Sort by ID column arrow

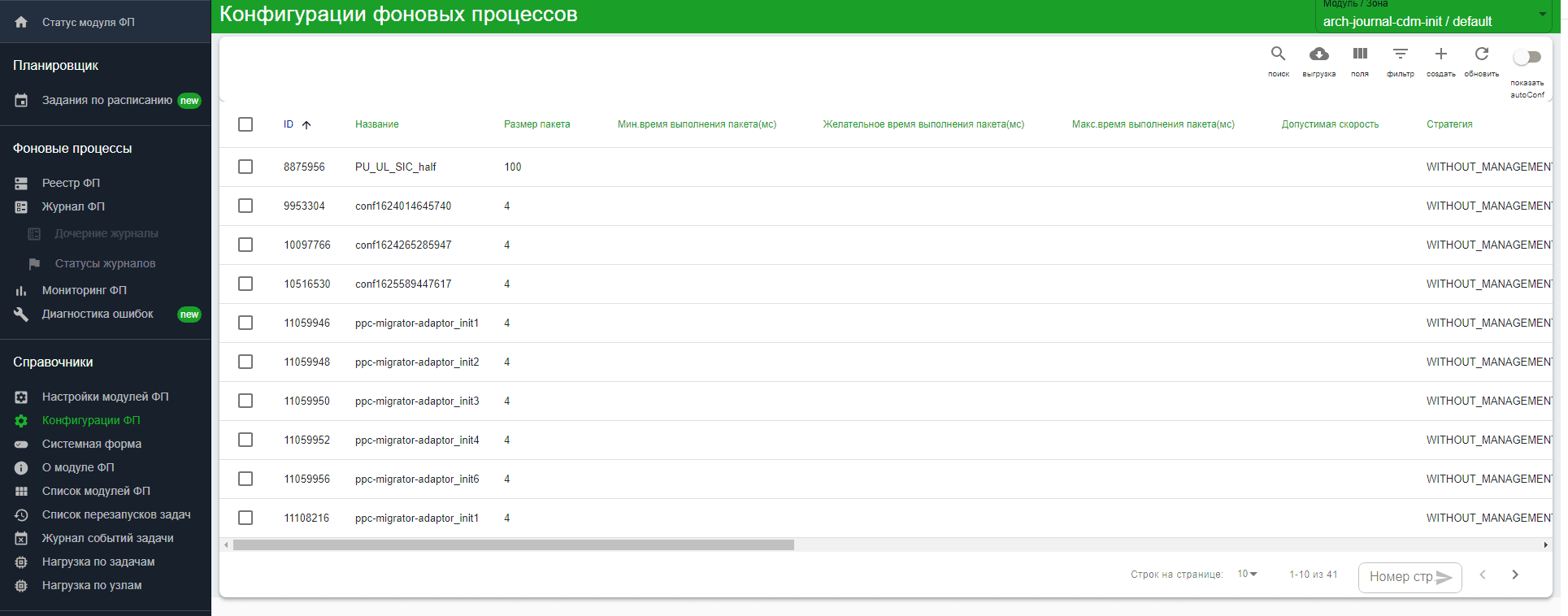click(306, 125)
